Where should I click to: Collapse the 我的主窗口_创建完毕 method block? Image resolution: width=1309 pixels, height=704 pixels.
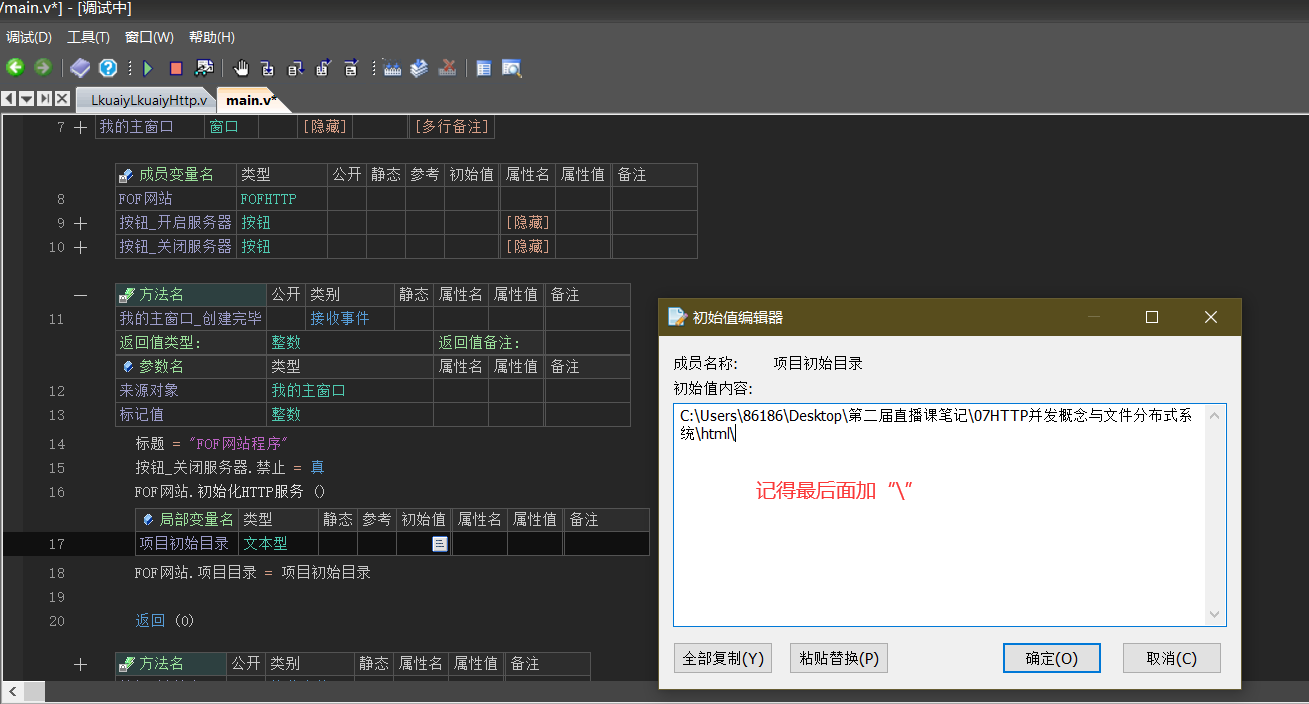81,295
